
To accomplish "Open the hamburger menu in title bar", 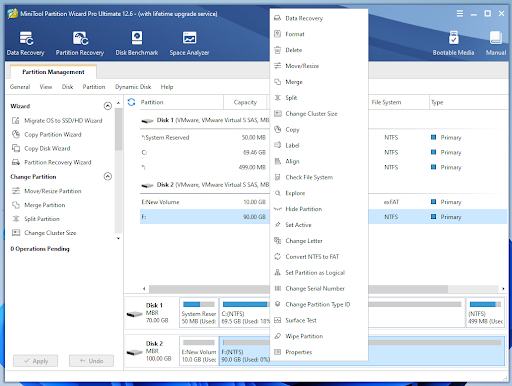I will (460, 13).
